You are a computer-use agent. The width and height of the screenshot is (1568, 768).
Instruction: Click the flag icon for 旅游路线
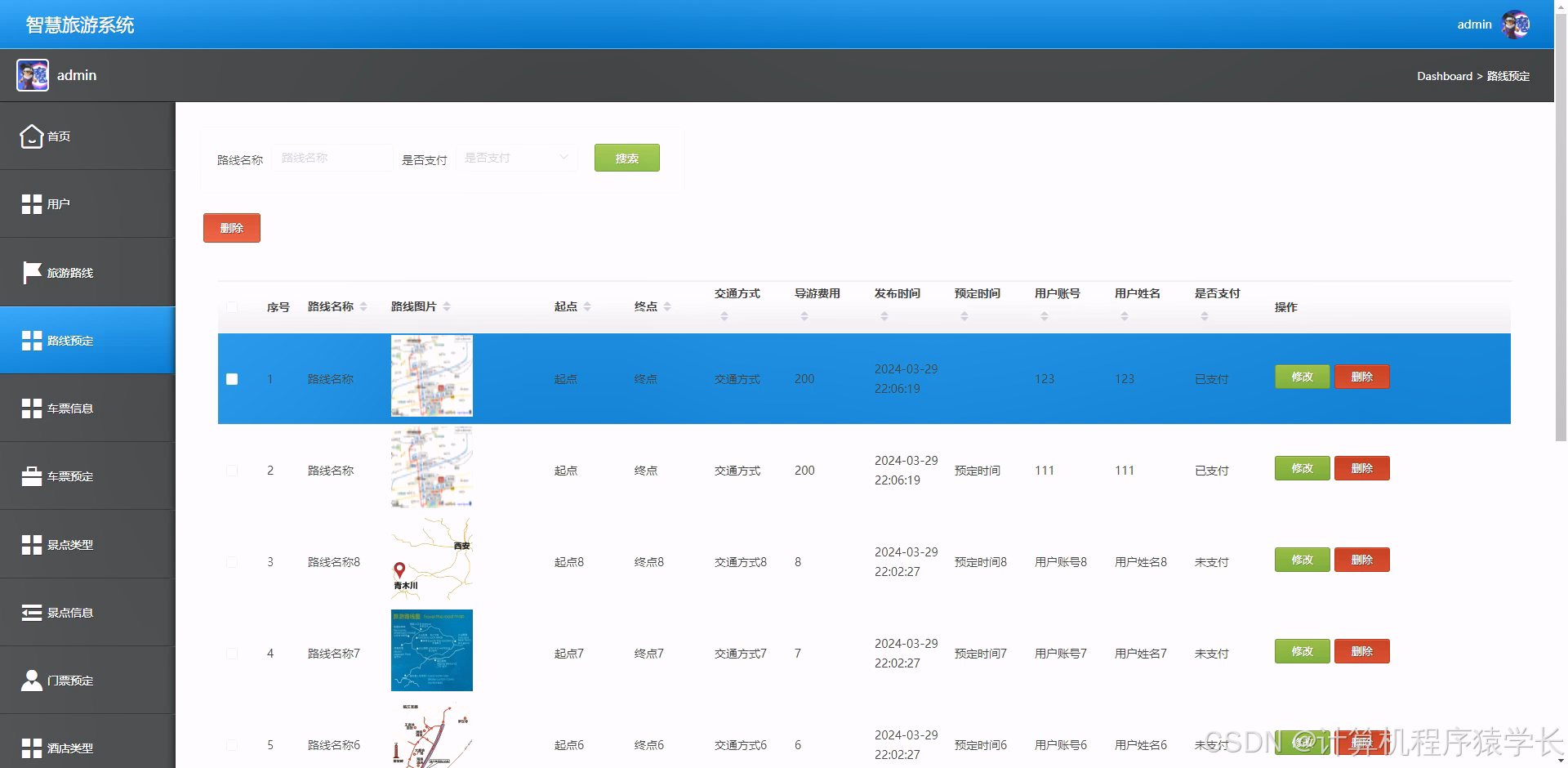31,272
